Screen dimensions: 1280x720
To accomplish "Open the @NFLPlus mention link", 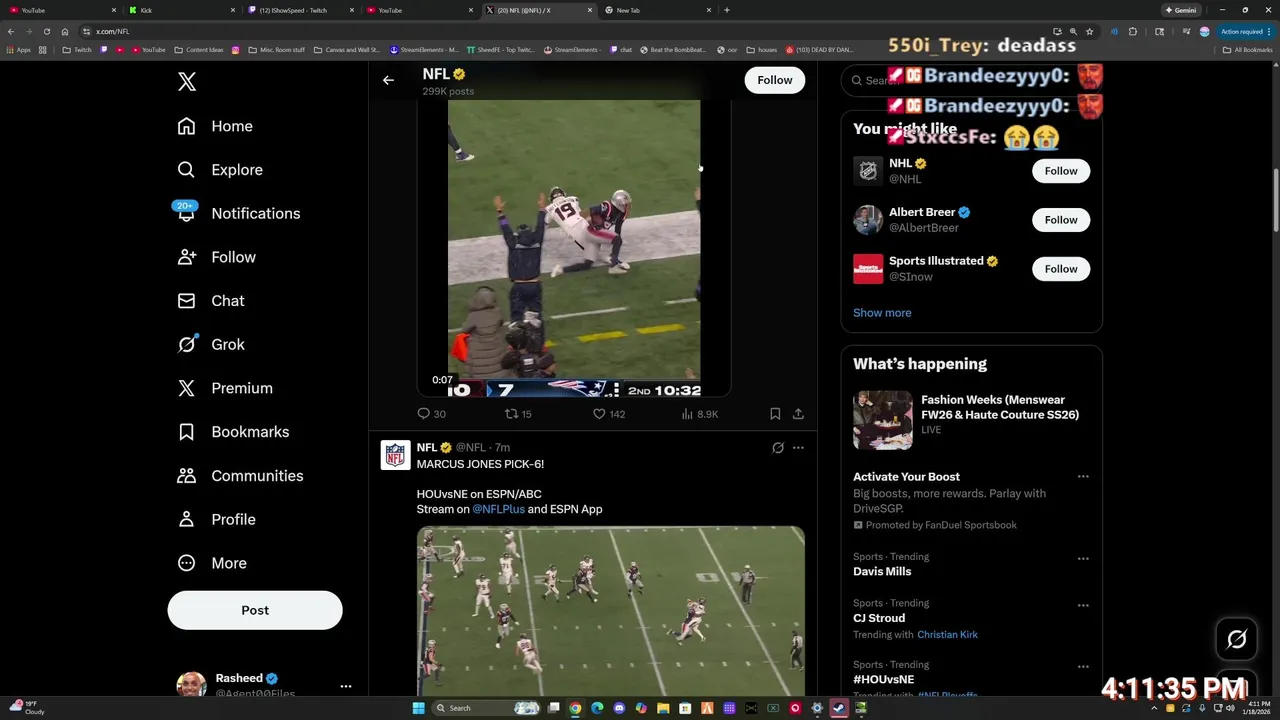I will coord(498,509).
